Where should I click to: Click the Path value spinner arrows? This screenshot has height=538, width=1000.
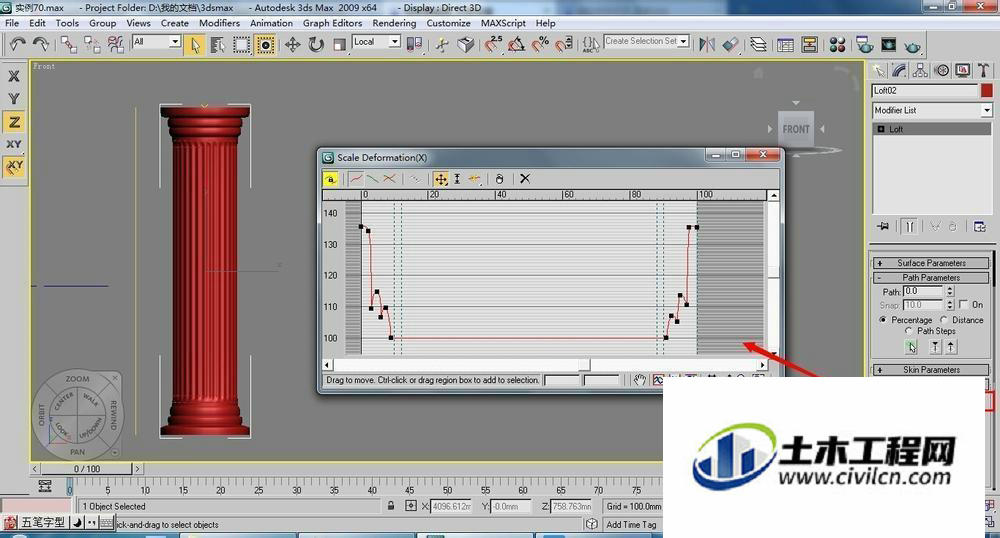pos(950,291)
